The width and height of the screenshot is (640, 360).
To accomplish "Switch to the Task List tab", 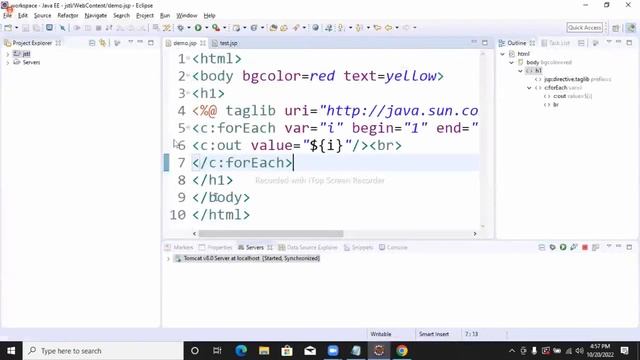I will pos(555,43).
